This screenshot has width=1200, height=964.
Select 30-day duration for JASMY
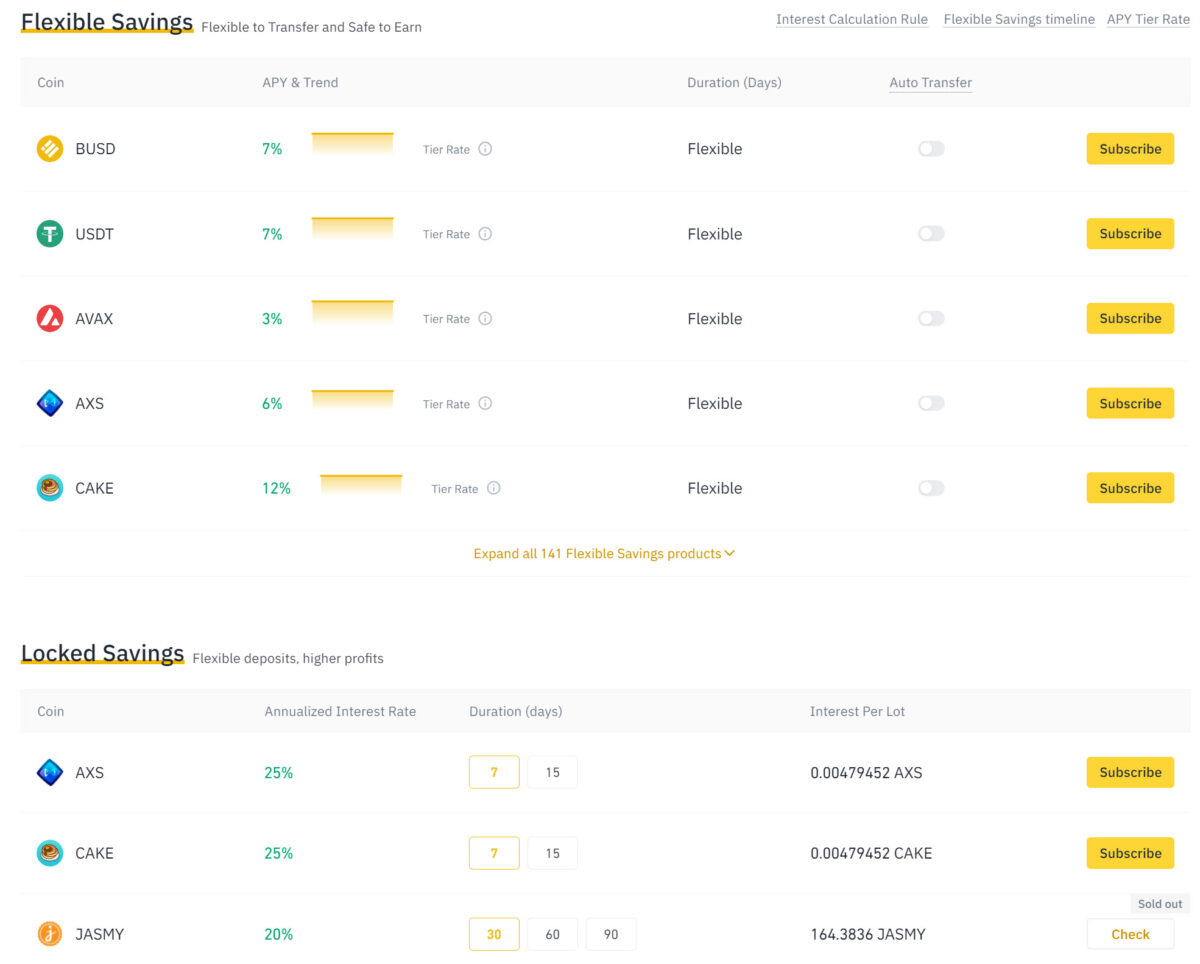pyautogui.click(x=494, y=934)
